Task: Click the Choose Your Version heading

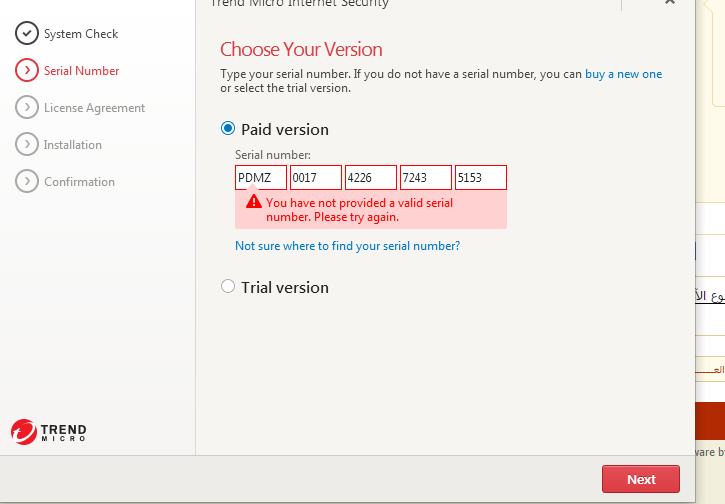Action: [x=301, y=49]
